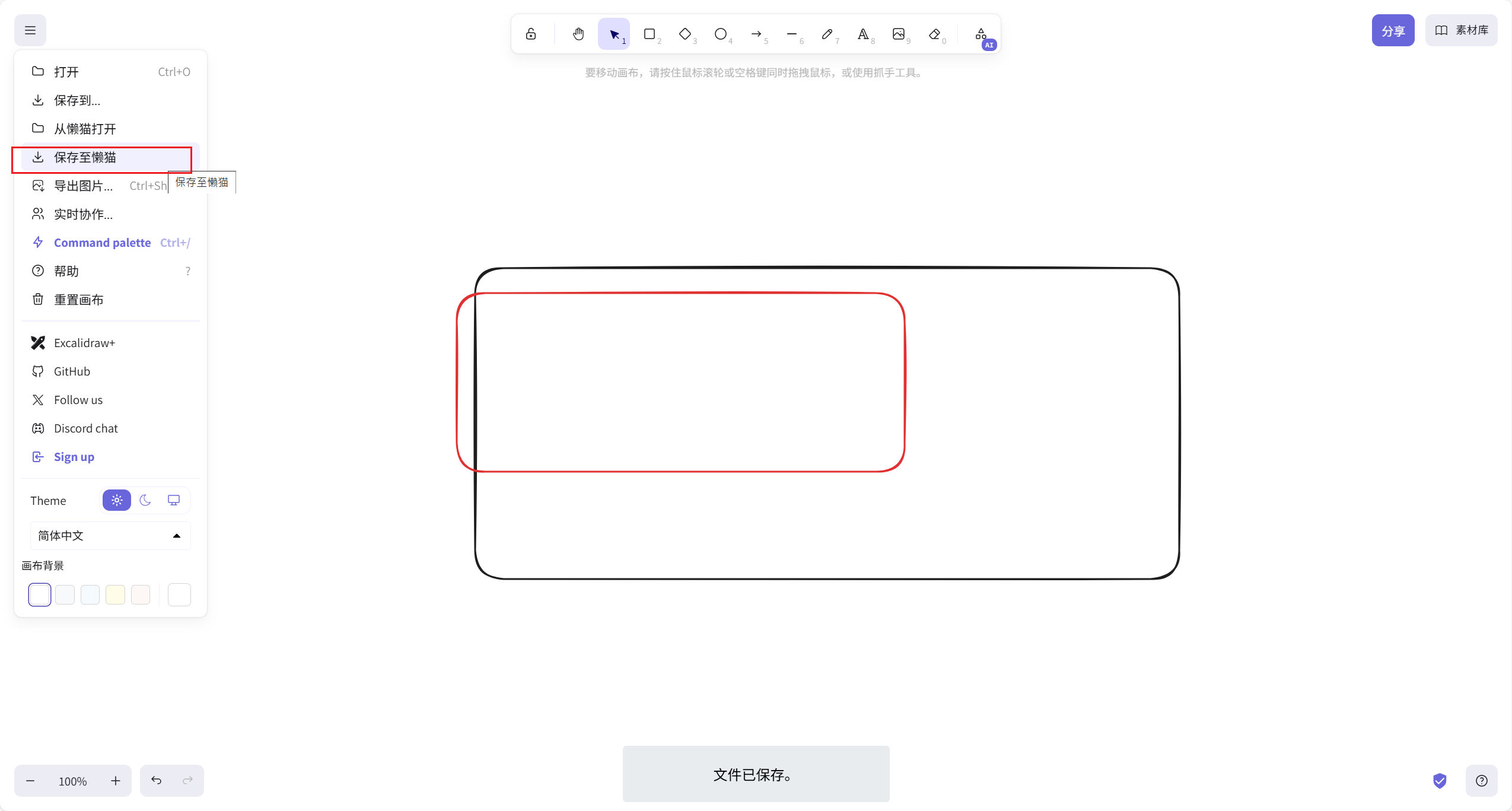This screenshot has height=811, width=1512.
Task: Select the Diamond tool
Action: coord(685,34)
